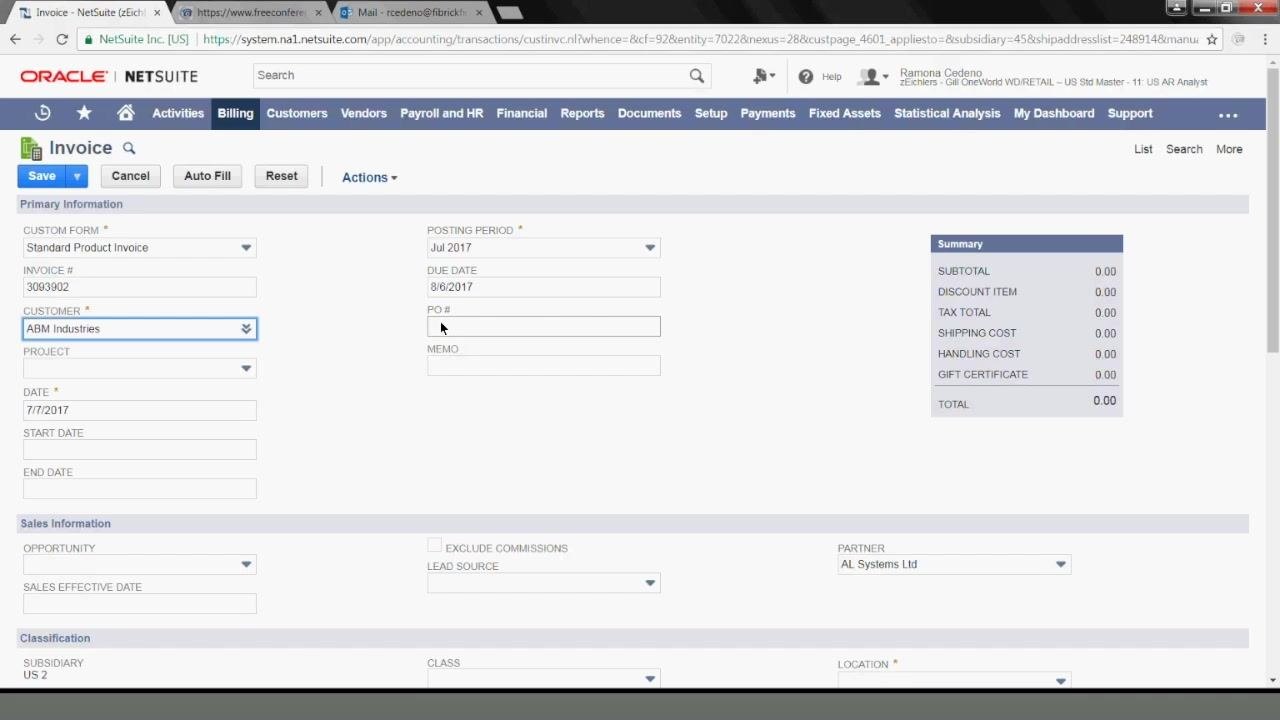Click the invoice search magnifier beside title
Screen dimensions: 1280x720
point(129,148)
